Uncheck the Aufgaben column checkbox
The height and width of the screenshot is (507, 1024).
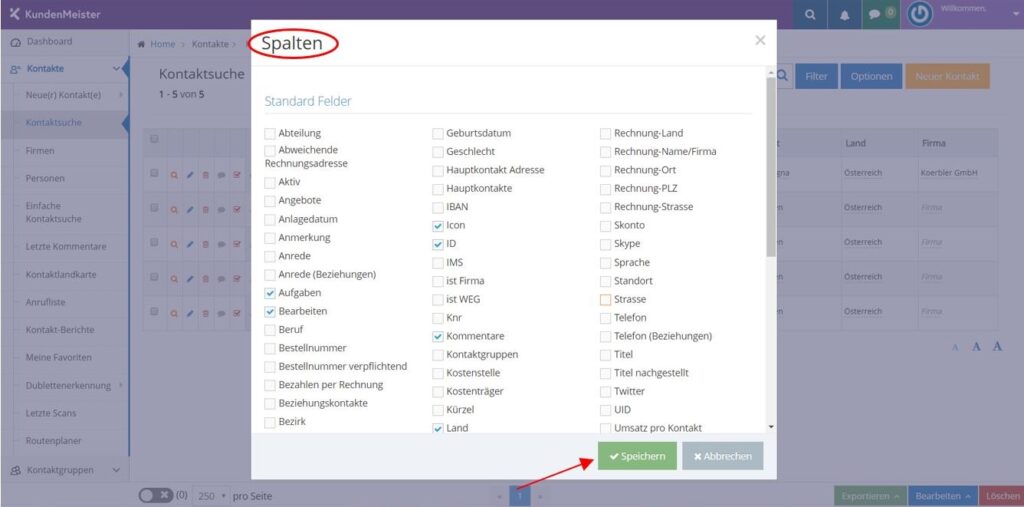(x=270, y=293)
